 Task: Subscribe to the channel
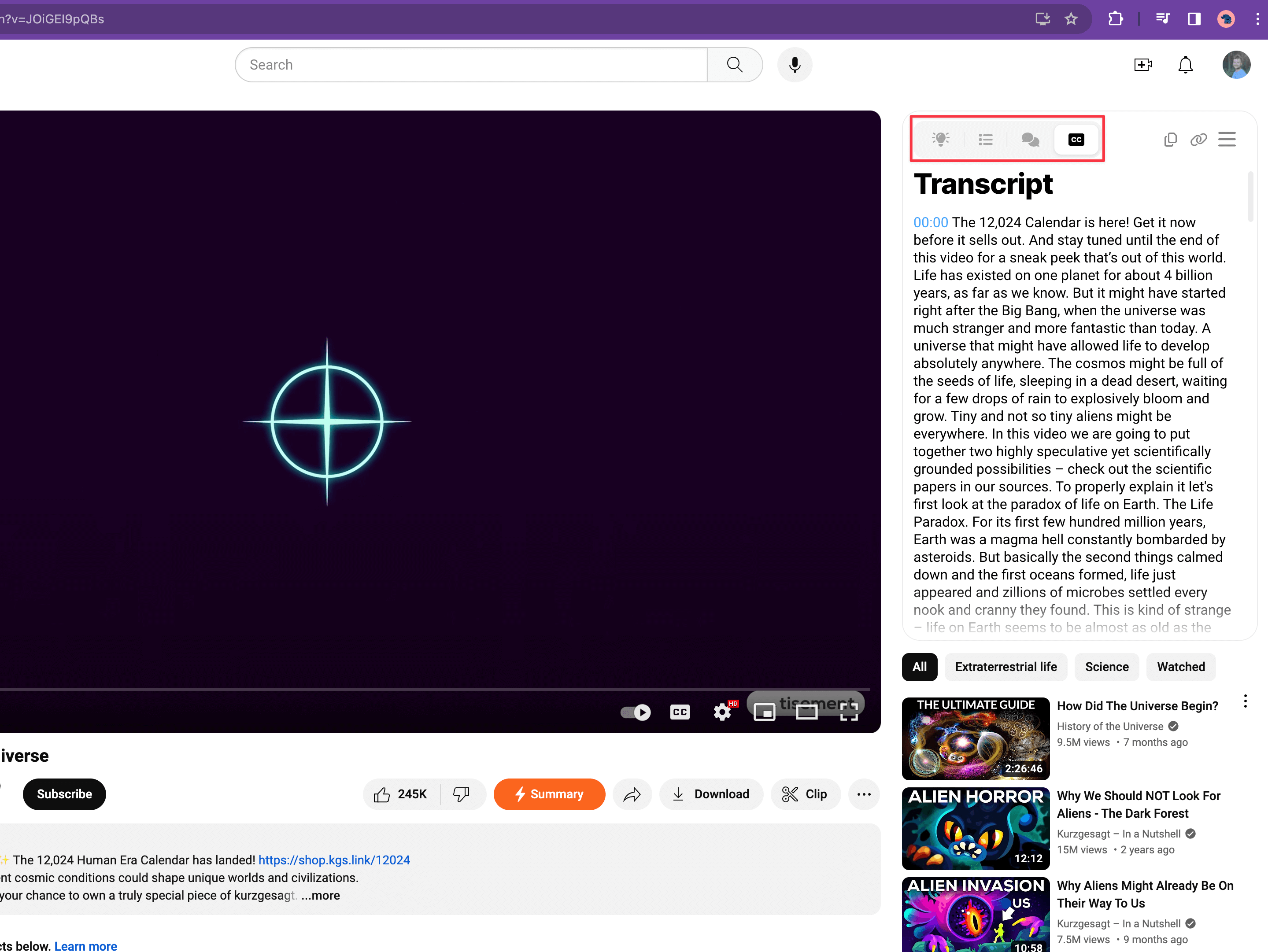(x=64, y=794)
